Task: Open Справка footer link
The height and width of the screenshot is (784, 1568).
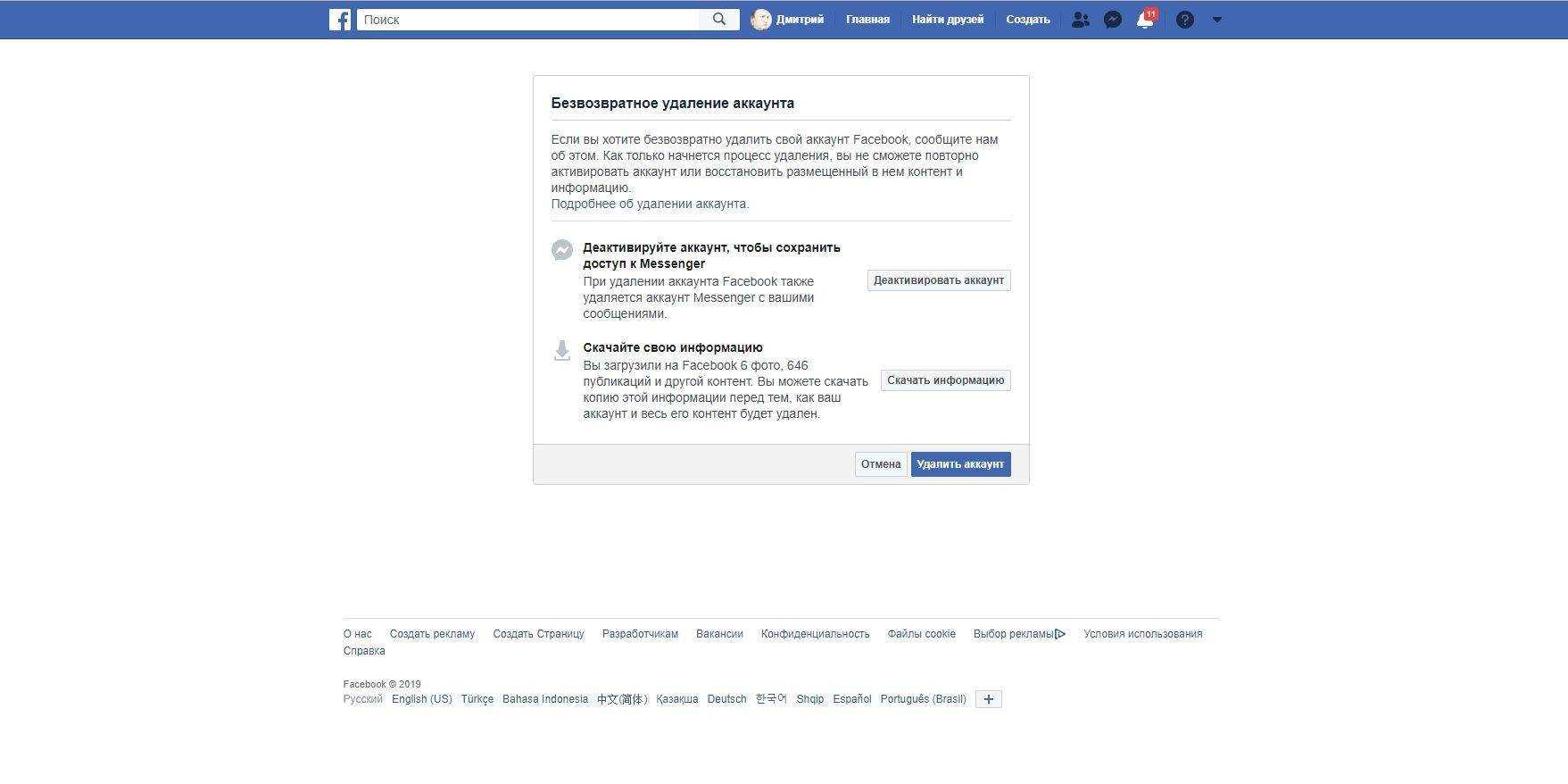Action: [x=364, y=651]
